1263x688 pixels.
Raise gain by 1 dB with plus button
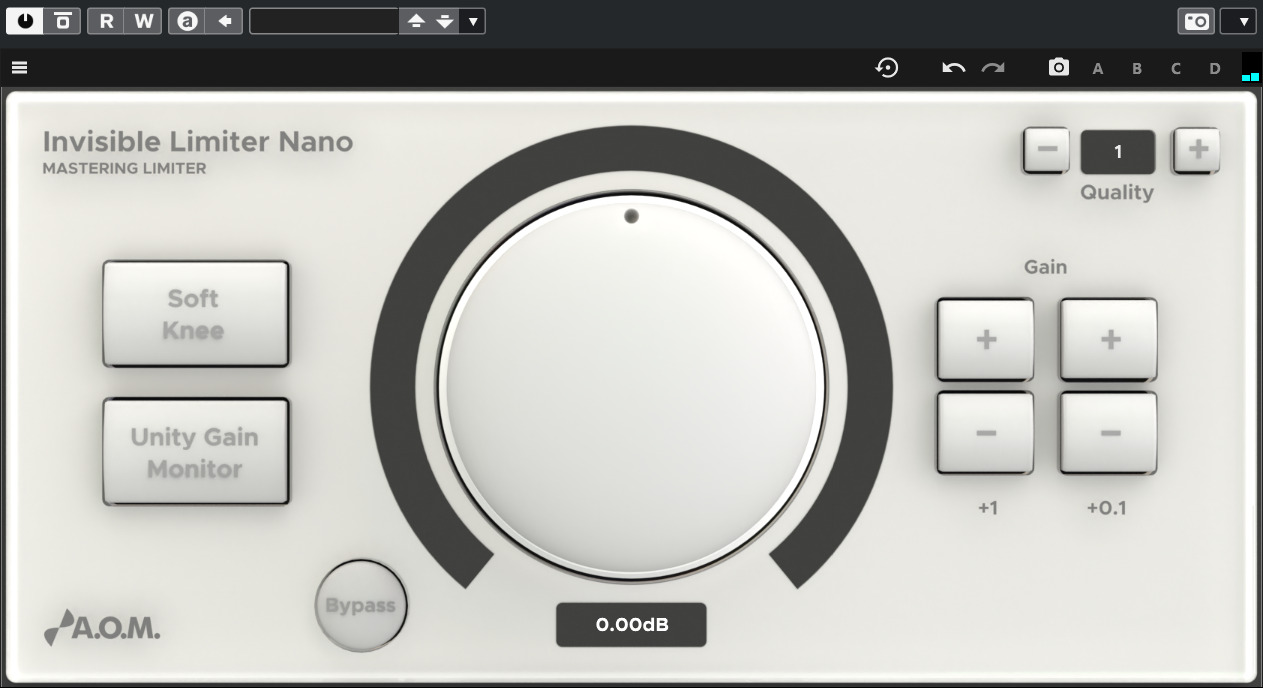(x=985, y=340)
